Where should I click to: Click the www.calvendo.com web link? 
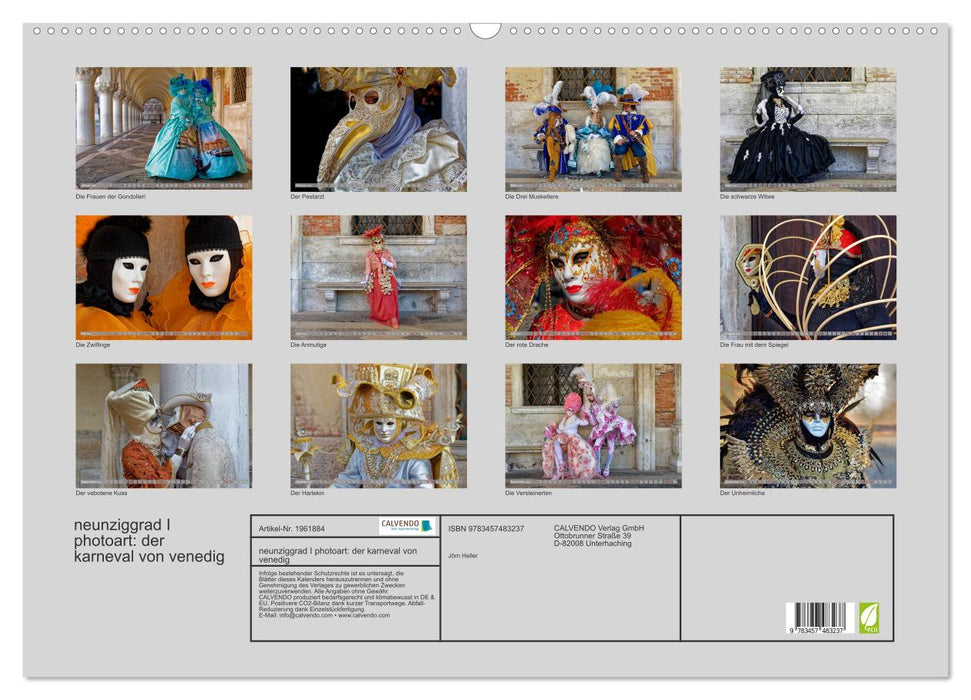coord(363,617)
